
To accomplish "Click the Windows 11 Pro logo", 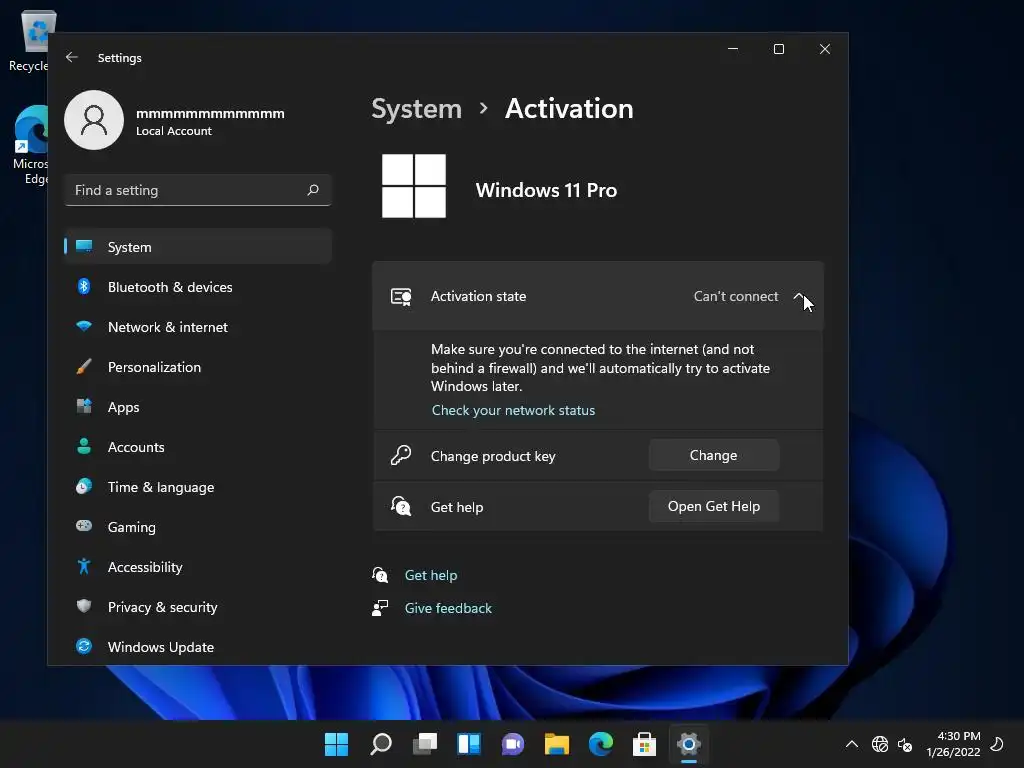I will point(414,185).
